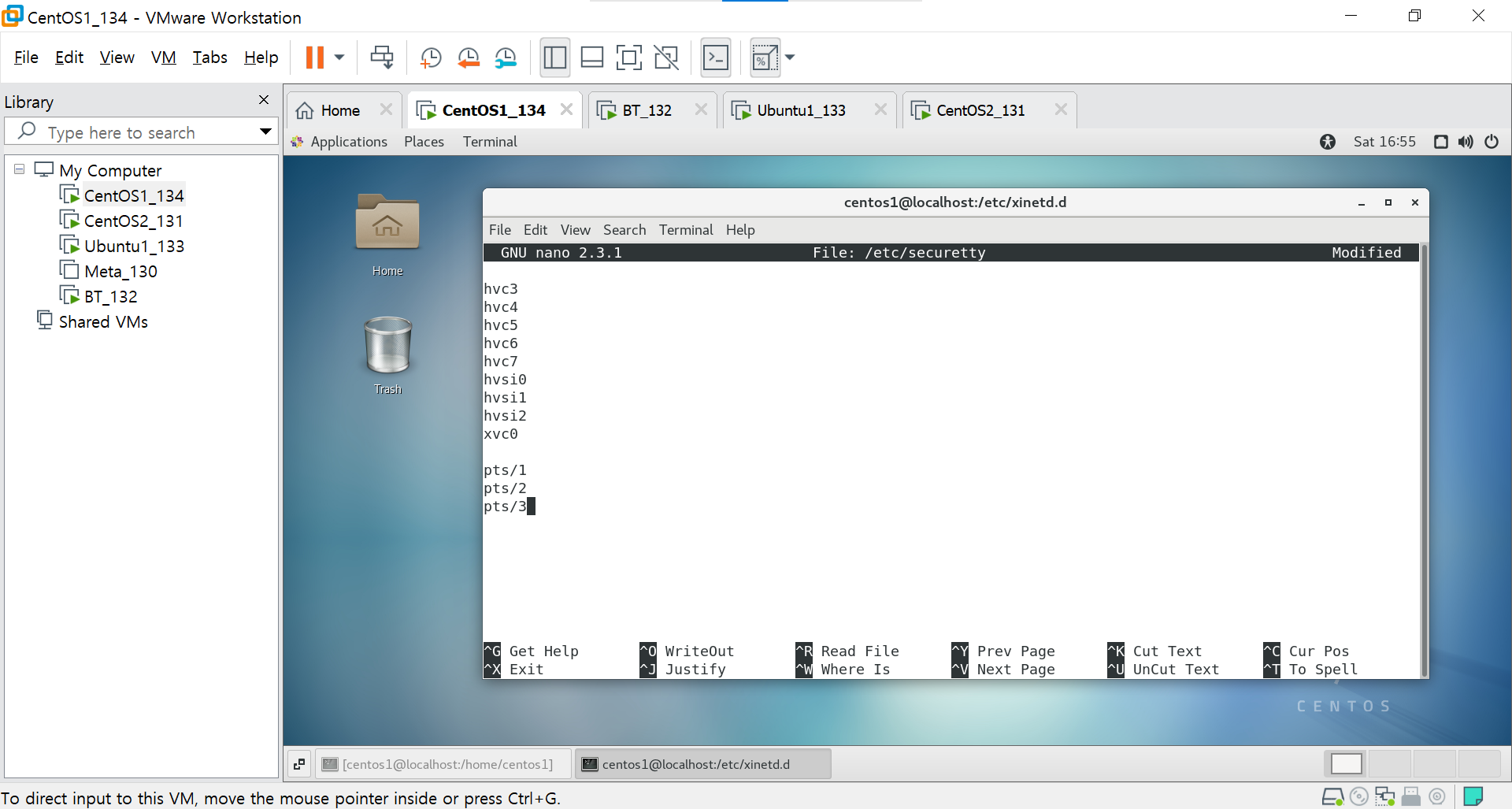Viewport: 1512px width, 809px height.
Task: Enter full screen mode icon
Action: tap(628, 58)
